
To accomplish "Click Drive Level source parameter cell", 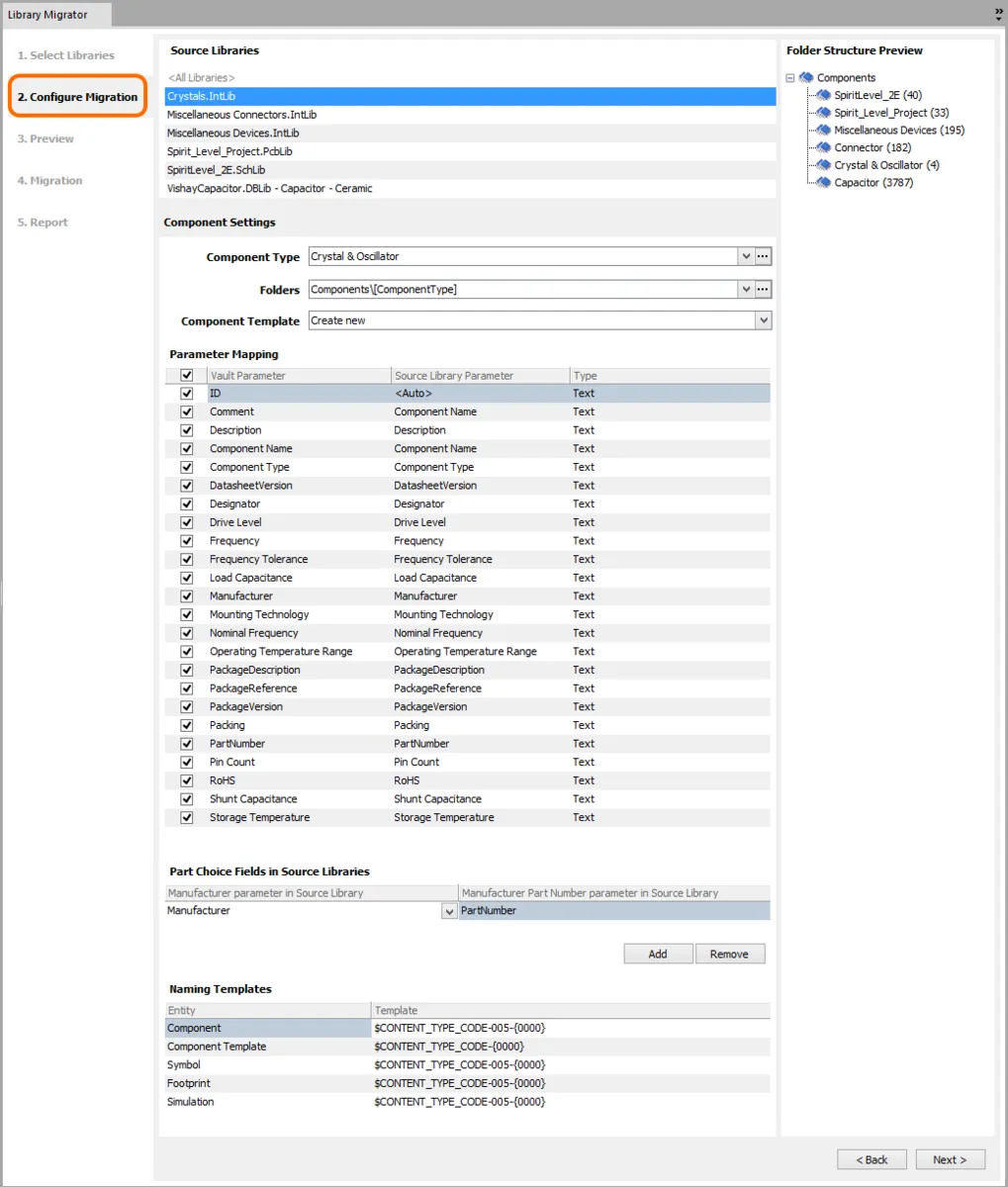I will tap(481, 522).
